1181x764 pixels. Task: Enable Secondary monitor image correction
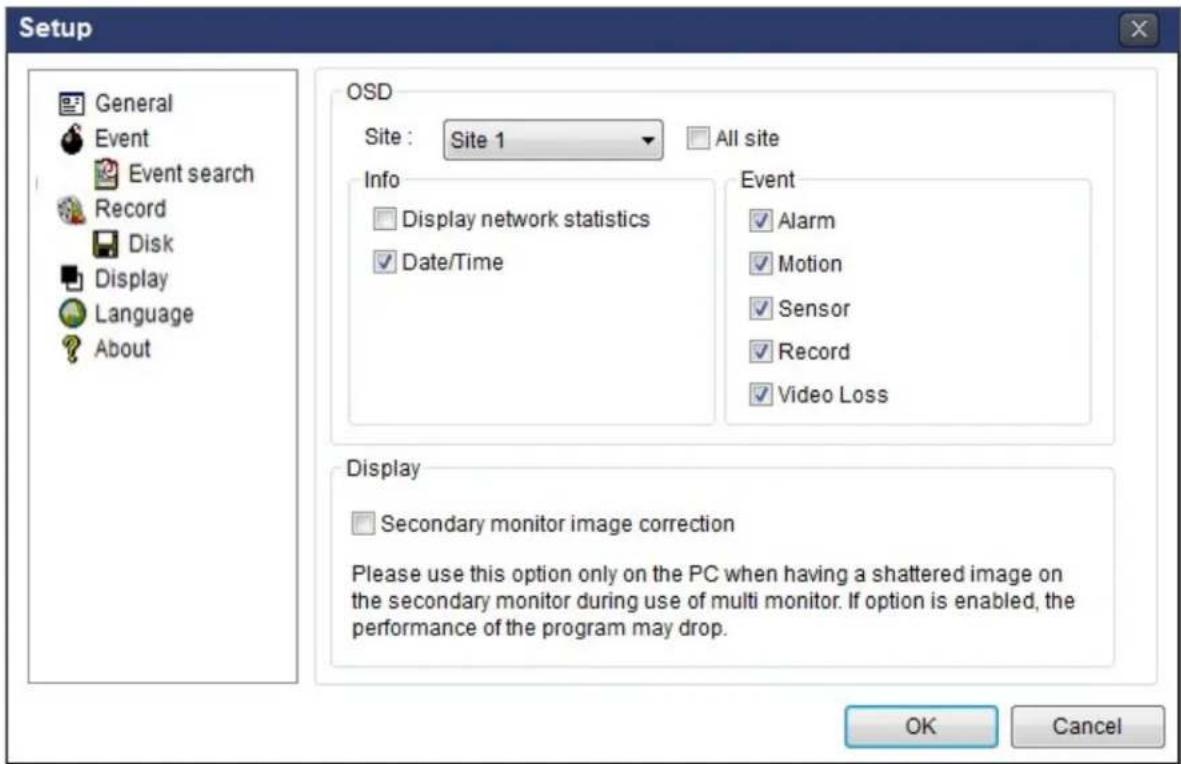363,524
